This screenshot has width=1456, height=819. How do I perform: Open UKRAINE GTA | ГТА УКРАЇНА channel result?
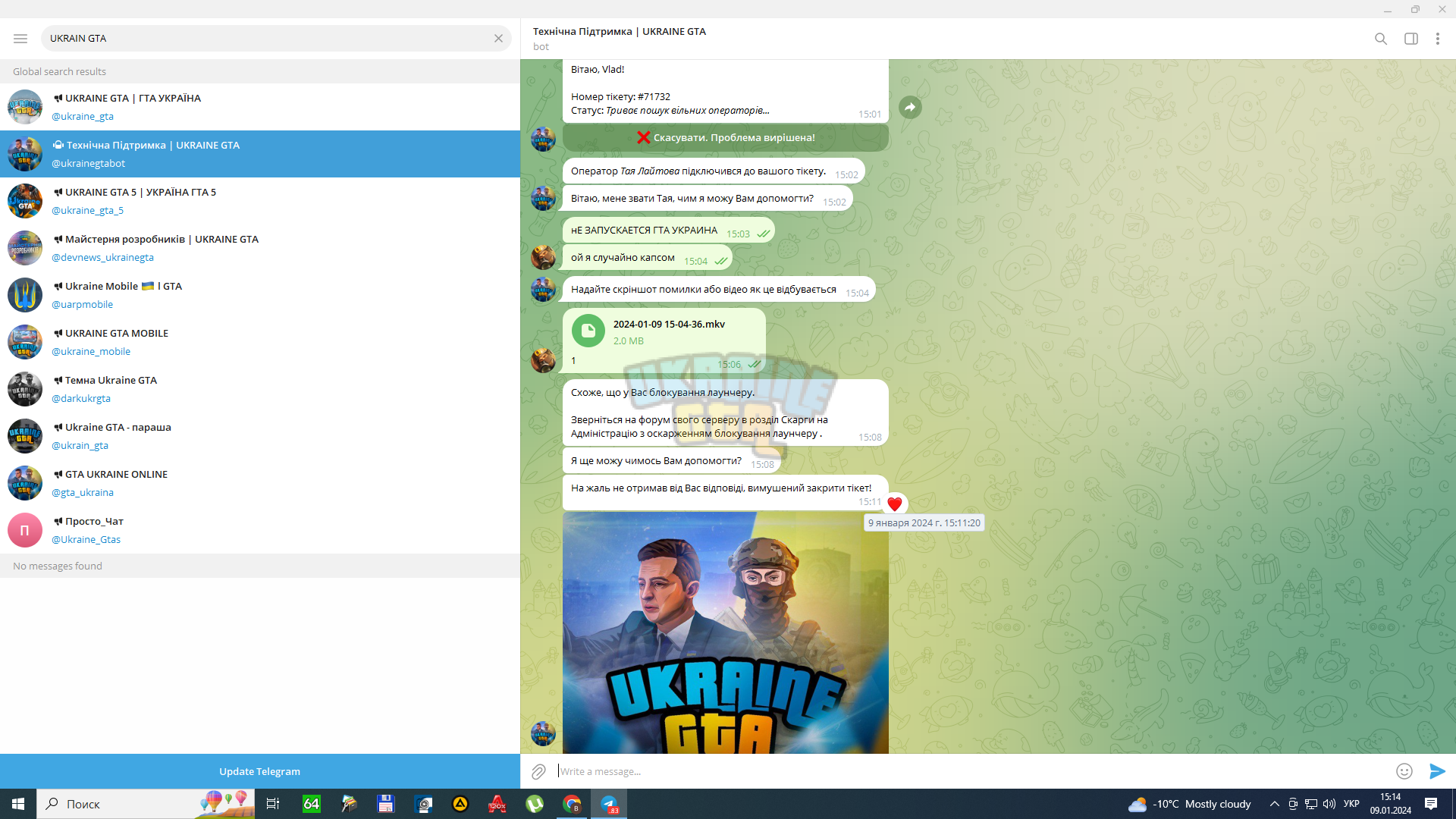(260, 107)
